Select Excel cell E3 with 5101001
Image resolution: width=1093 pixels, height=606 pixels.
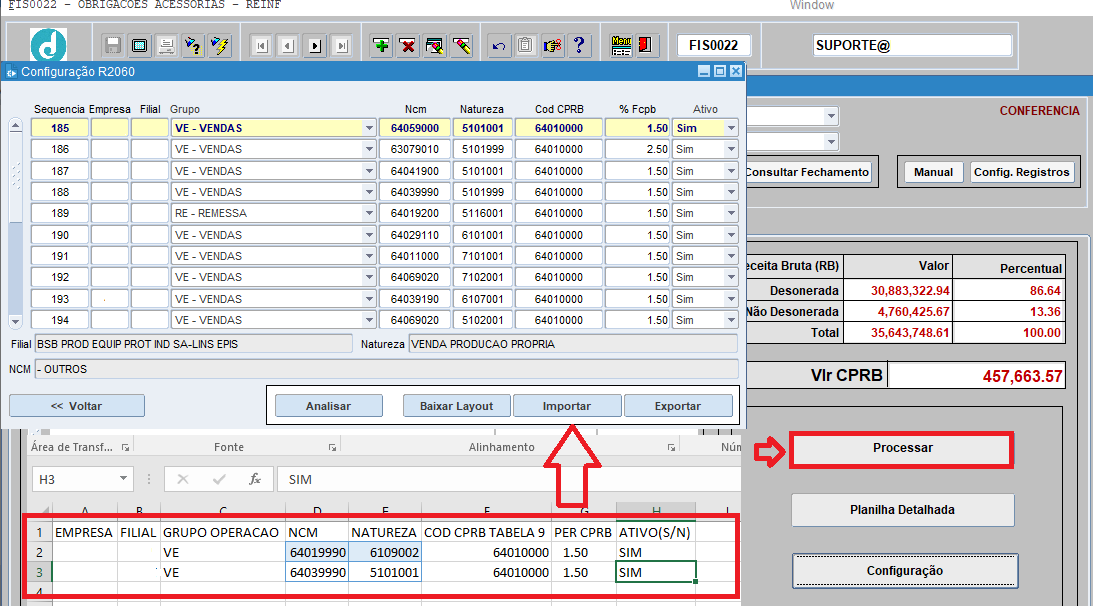point(385,572)
